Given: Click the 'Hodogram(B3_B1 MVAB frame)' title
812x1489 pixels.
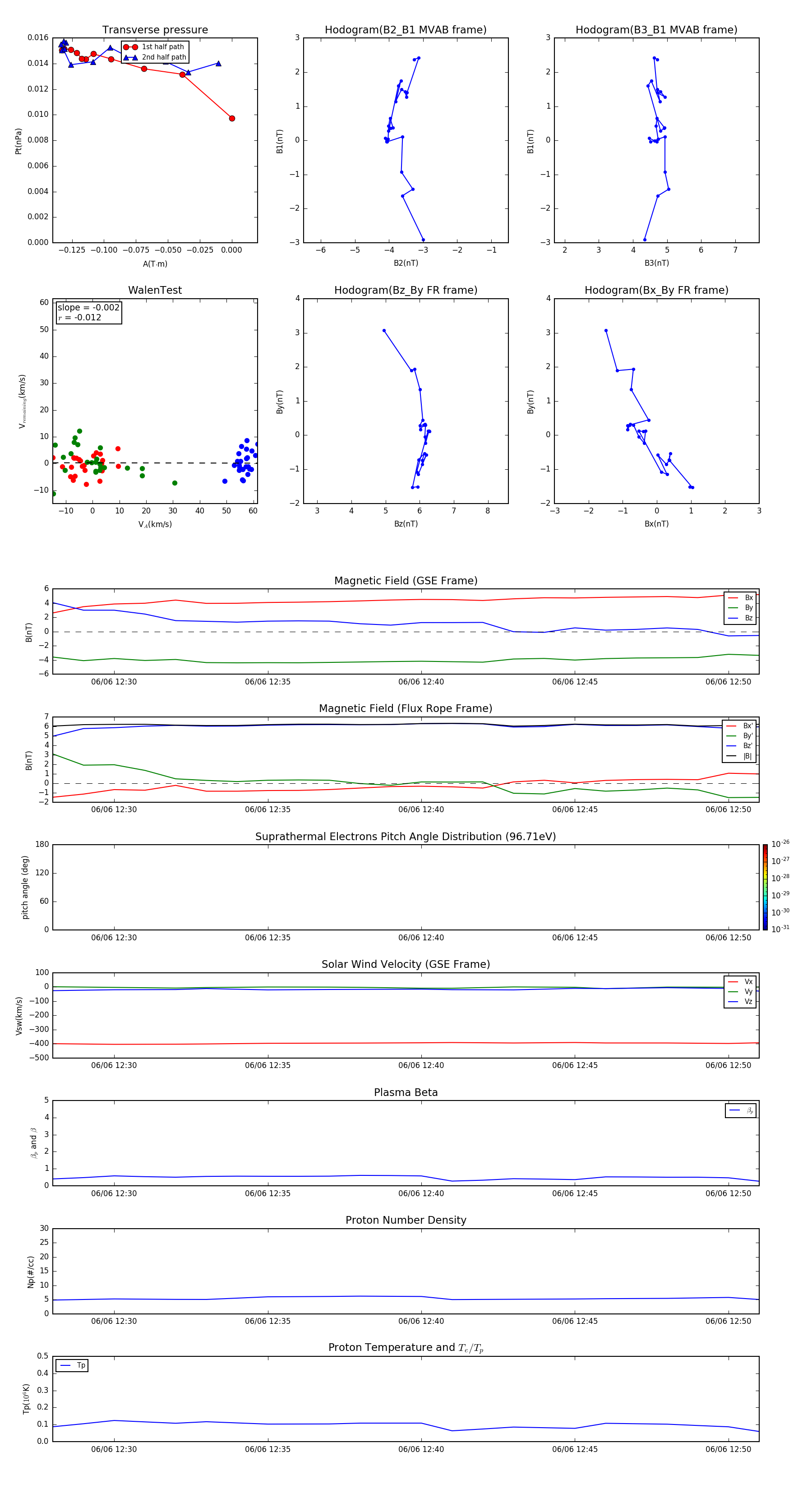Looking at the screenshot, I should (656, 30).
